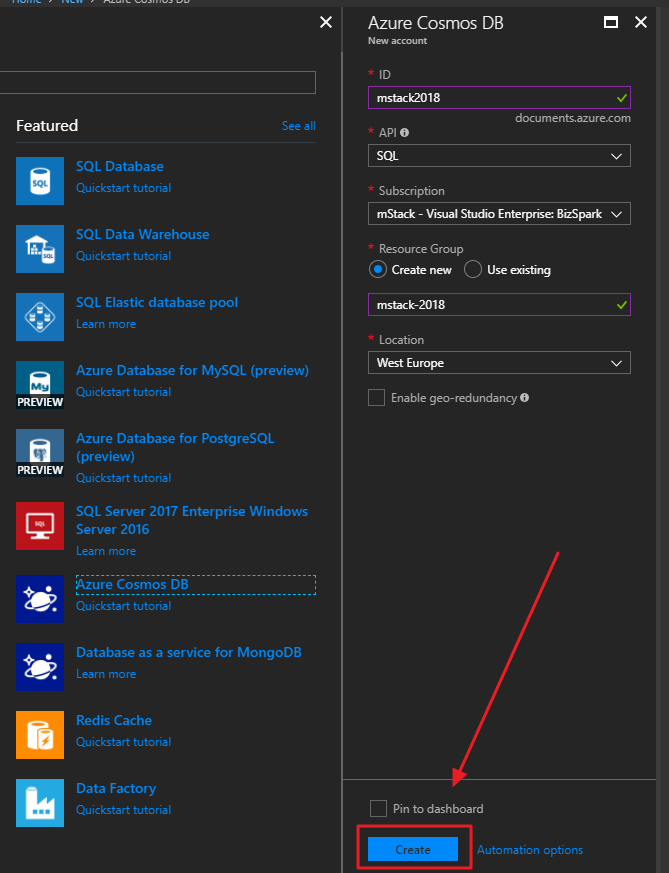Open the Redis Cache link

pyautogui.click(x=114, y=720)
